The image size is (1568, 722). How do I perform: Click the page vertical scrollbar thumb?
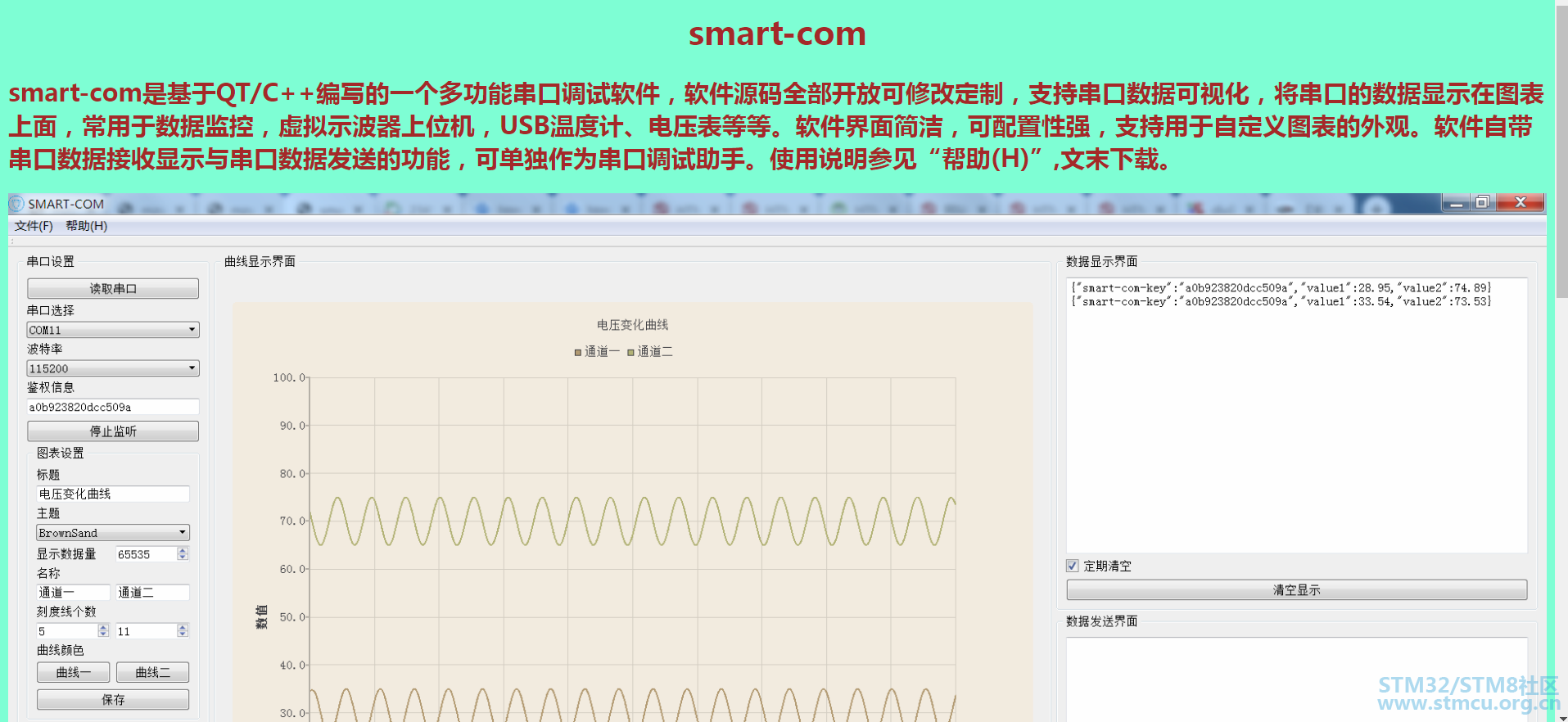click(1561, 151)
